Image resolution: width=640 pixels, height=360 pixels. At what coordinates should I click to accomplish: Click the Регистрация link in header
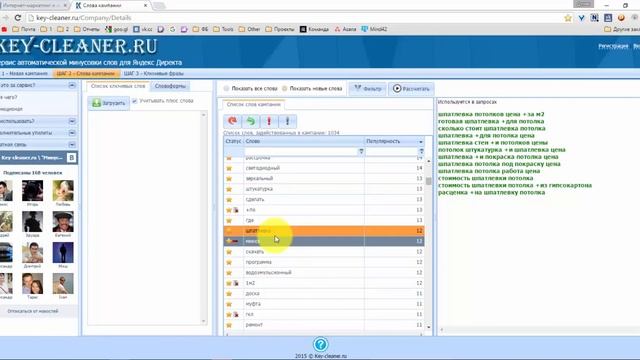coord(613,46)
